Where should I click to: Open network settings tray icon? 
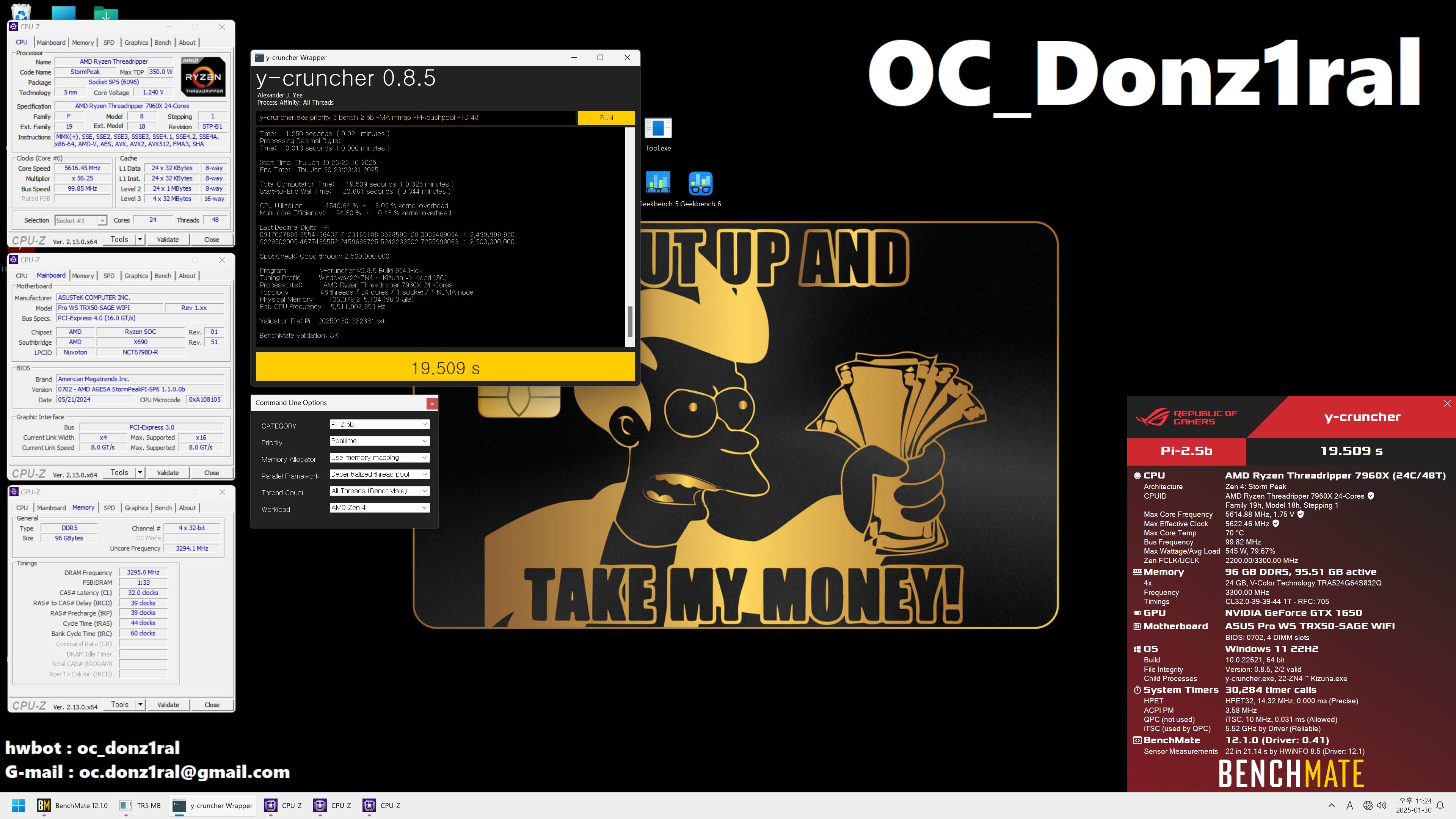click(1368, 805)
